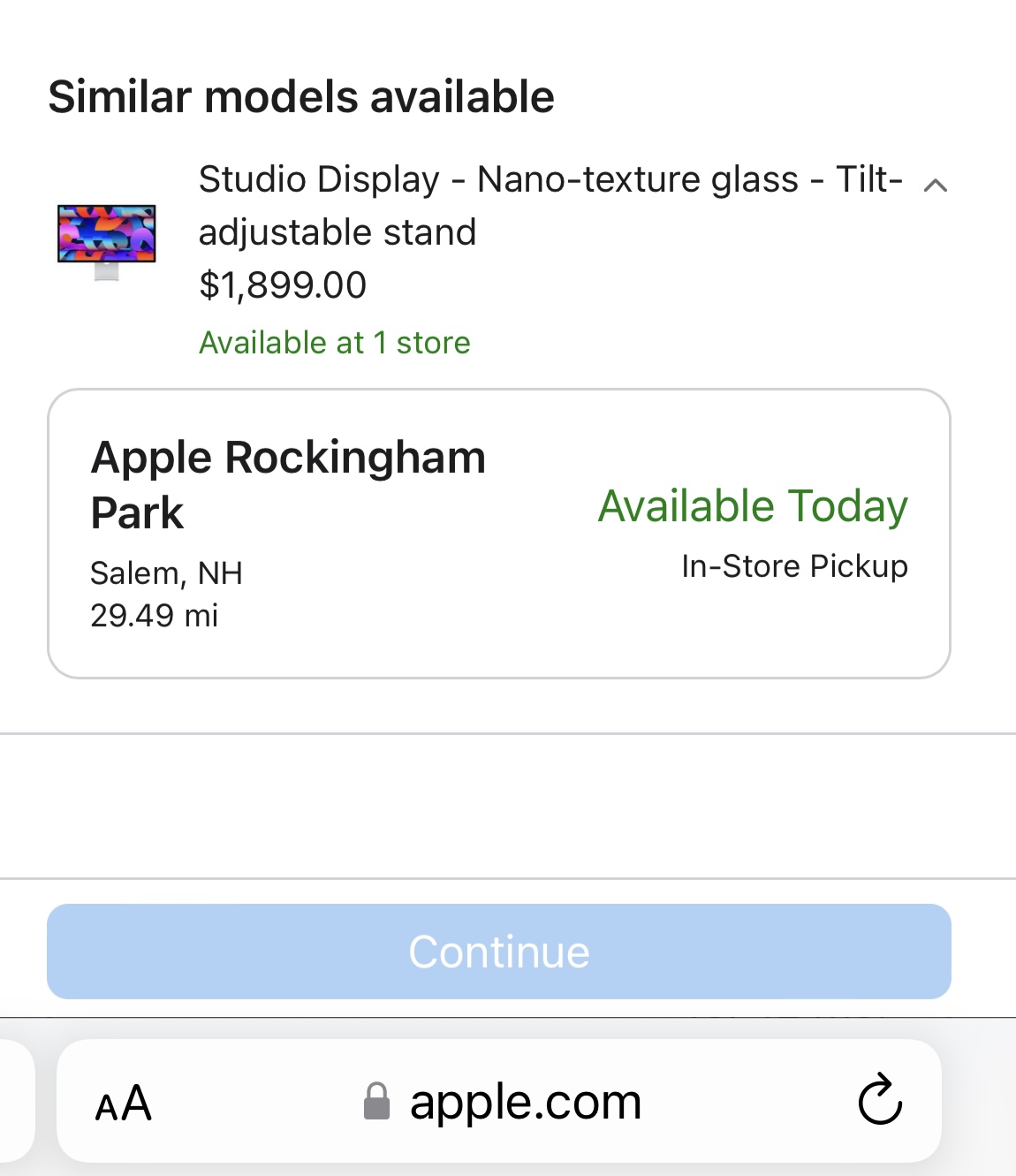
Task: Click the 29.49 mi distance text
Action: 154,616
